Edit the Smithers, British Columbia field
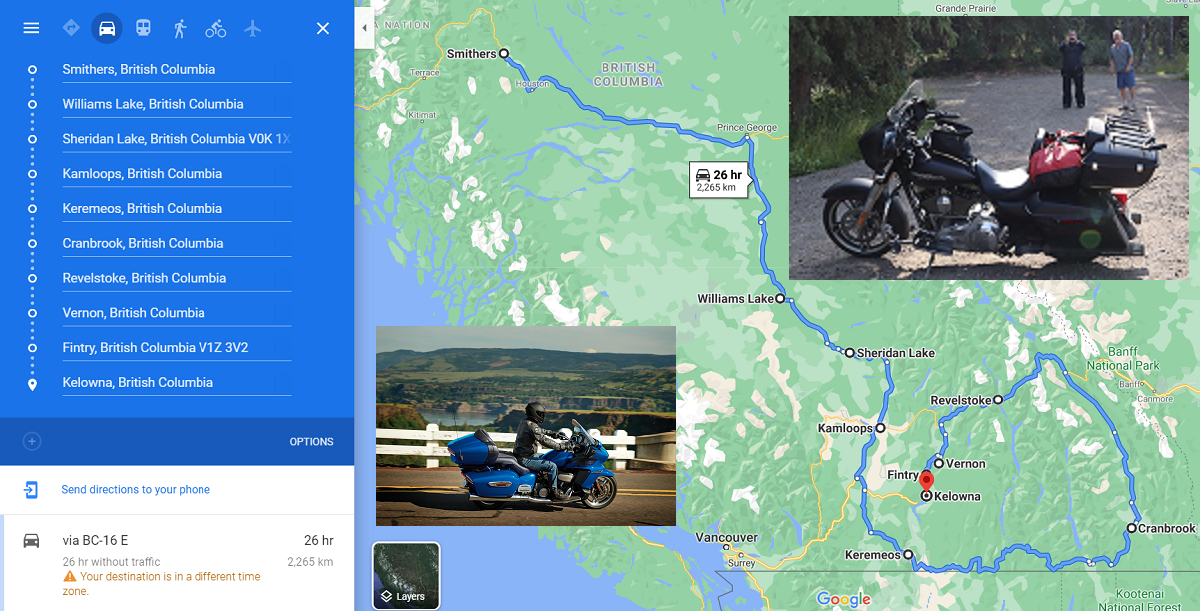The image size is (1200, 611). [177, 70]
